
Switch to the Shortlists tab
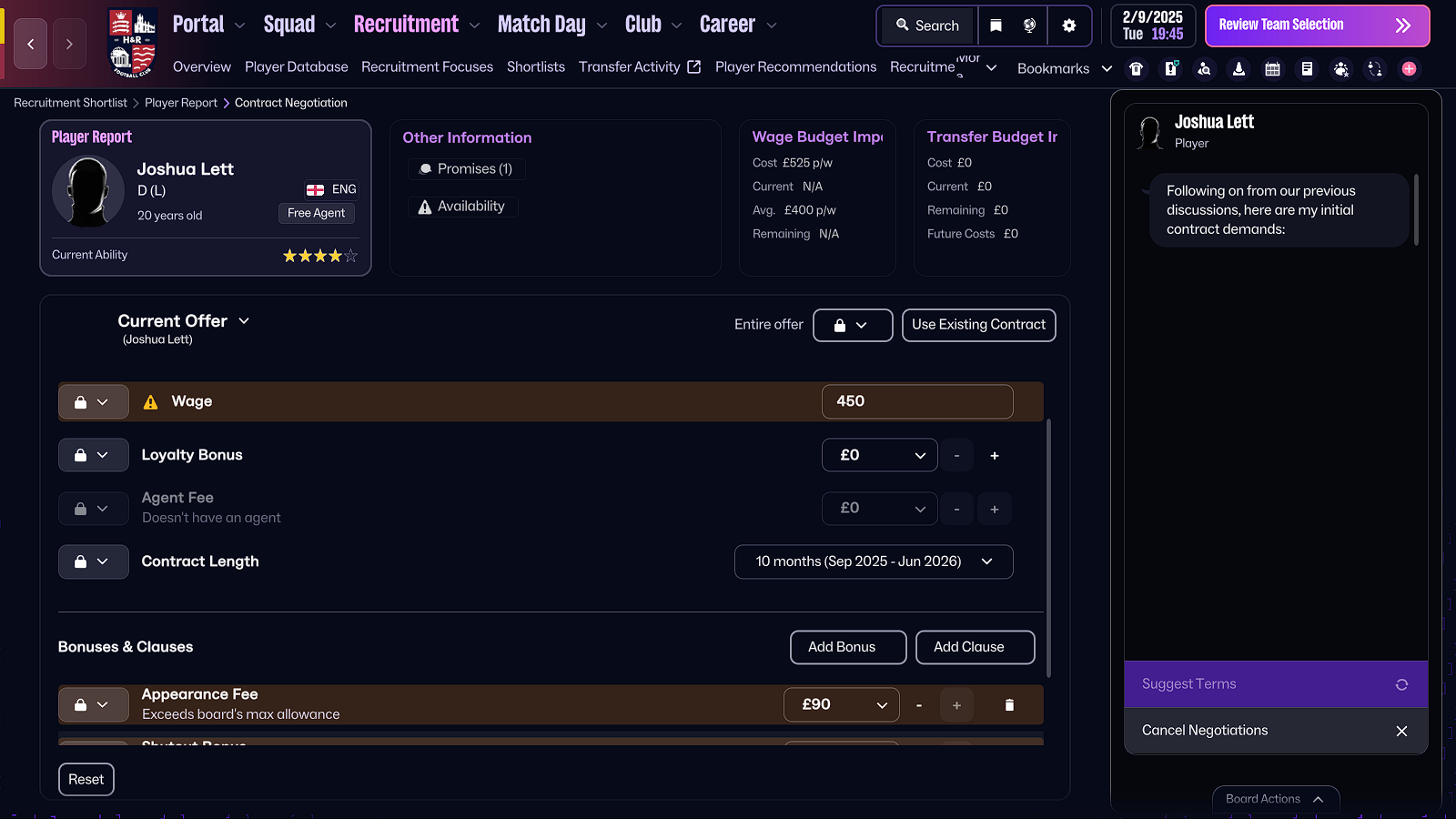click(x=535, y=67)
